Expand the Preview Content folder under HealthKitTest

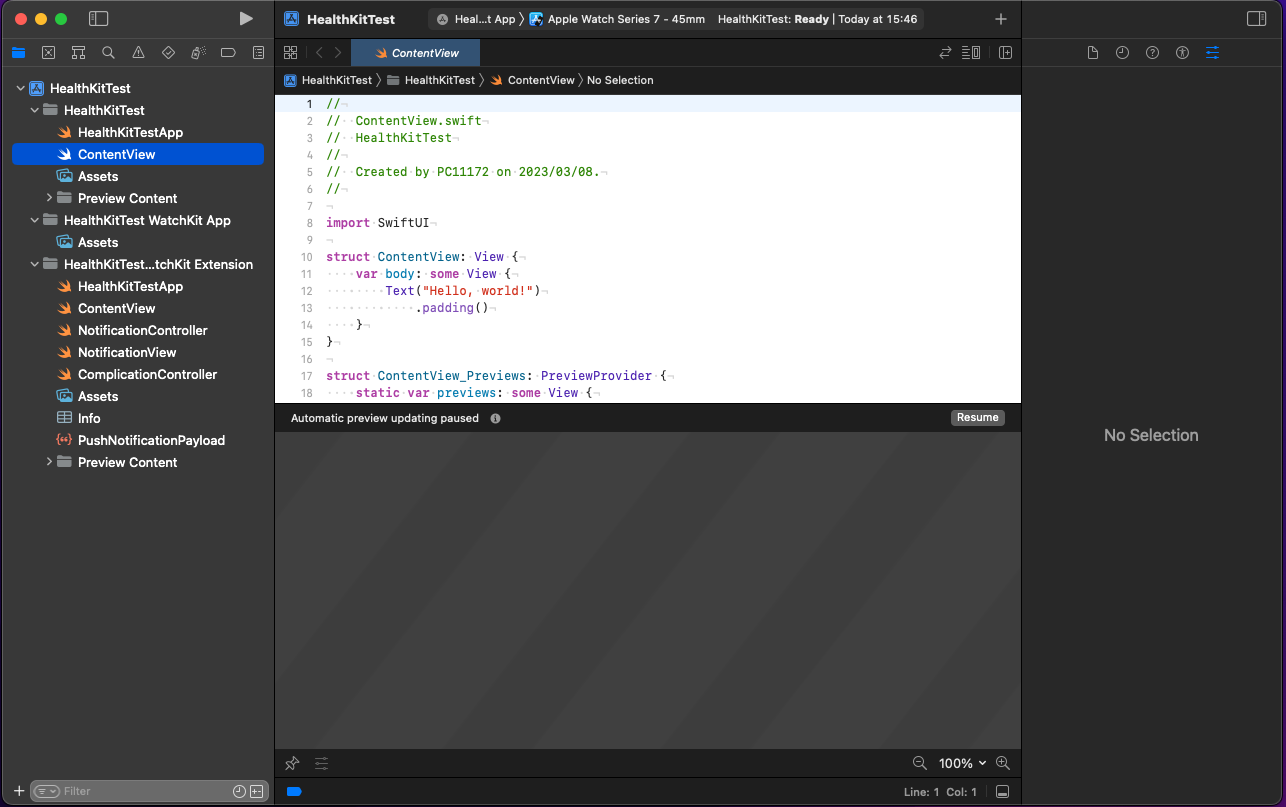[49, 198]
